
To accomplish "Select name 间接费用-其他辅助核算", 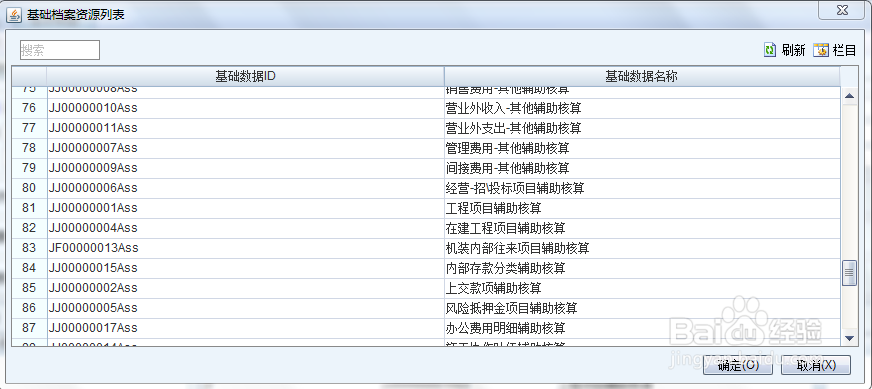I will [642, 168].
